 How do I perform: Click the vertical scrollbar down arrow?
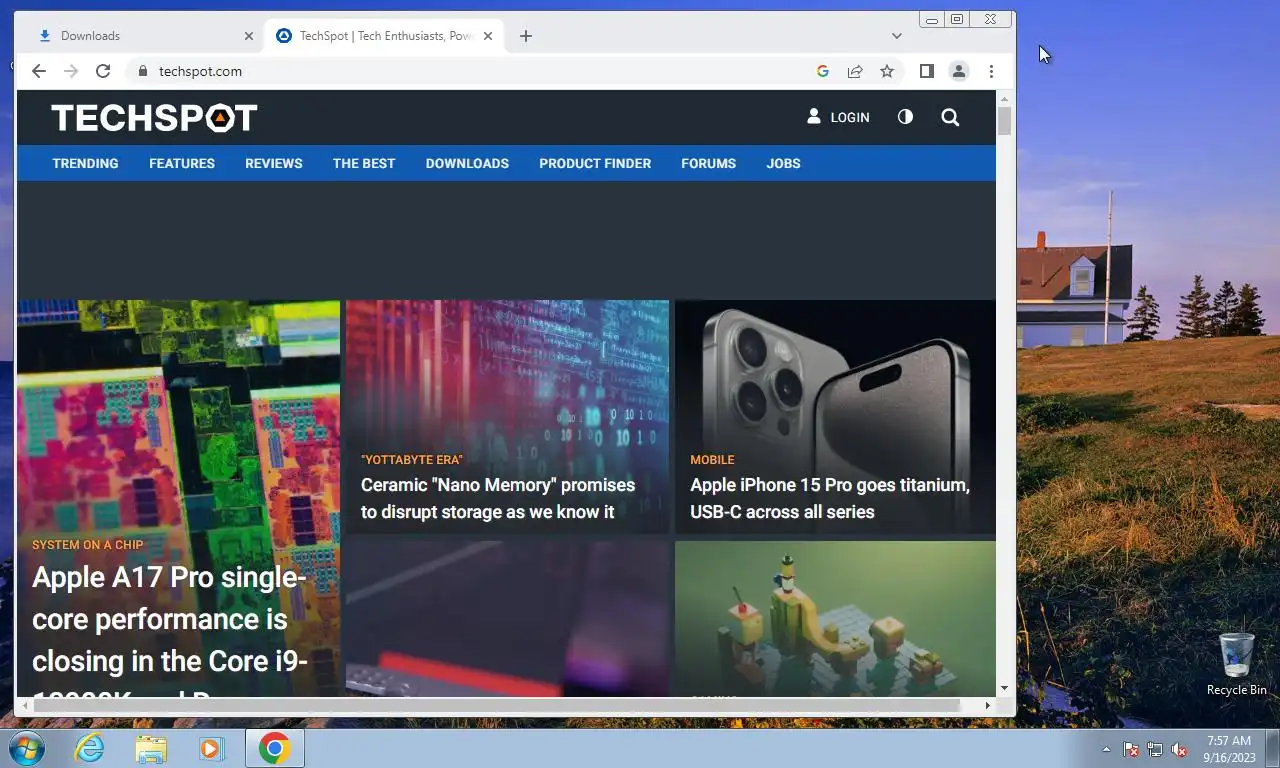[1005, 689]
